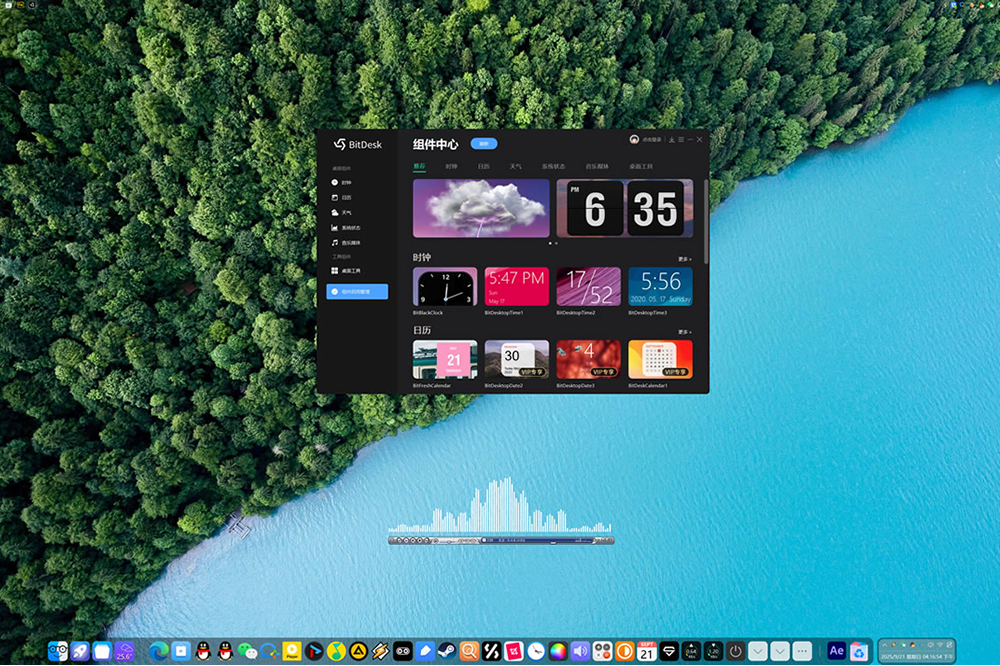Image resolution: width=1000 pixels, height=666 pixels.
Task: Open the storm cloud weather banner
Action: click(x=481, y=208)
